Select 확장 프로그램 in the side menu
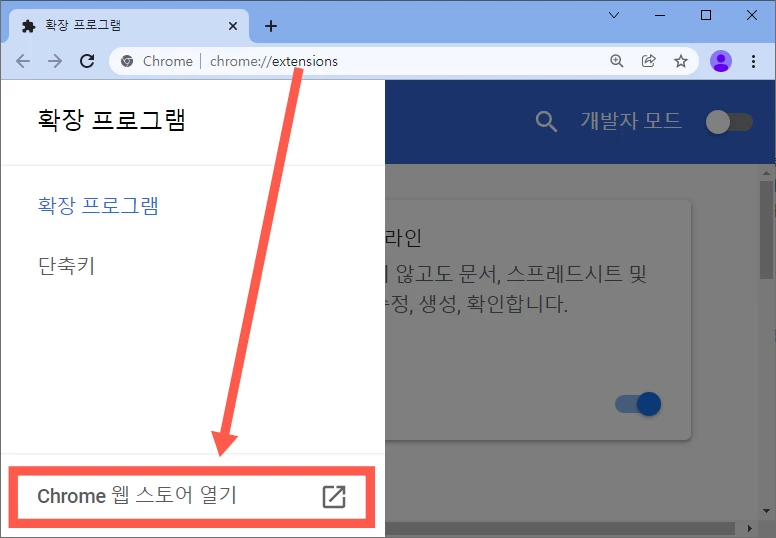The width and height of the screenshot is (776, 538). point(98,205)
